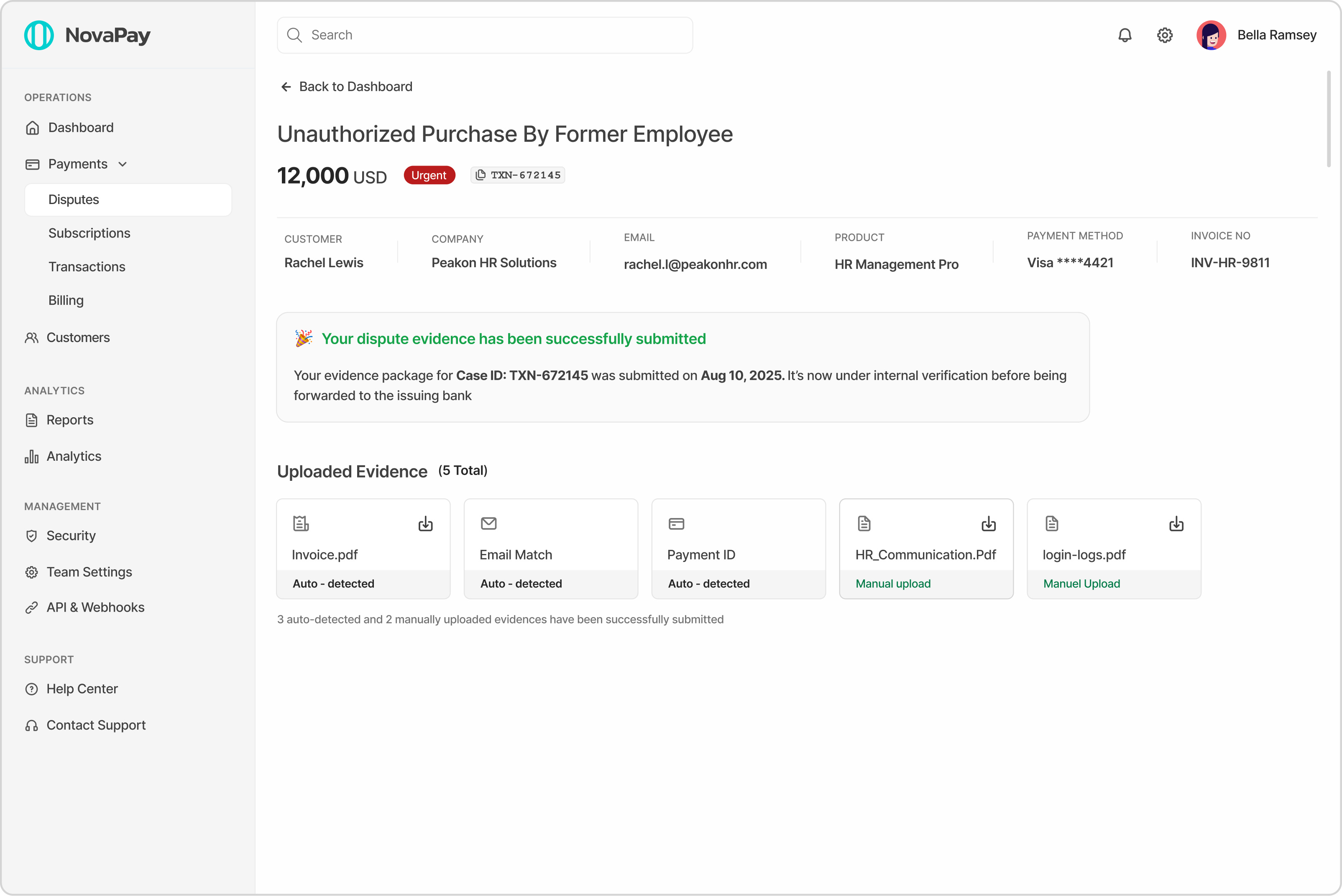Open the Help Center
Viewport: 1342px width, 896px height.
(82, 689)
